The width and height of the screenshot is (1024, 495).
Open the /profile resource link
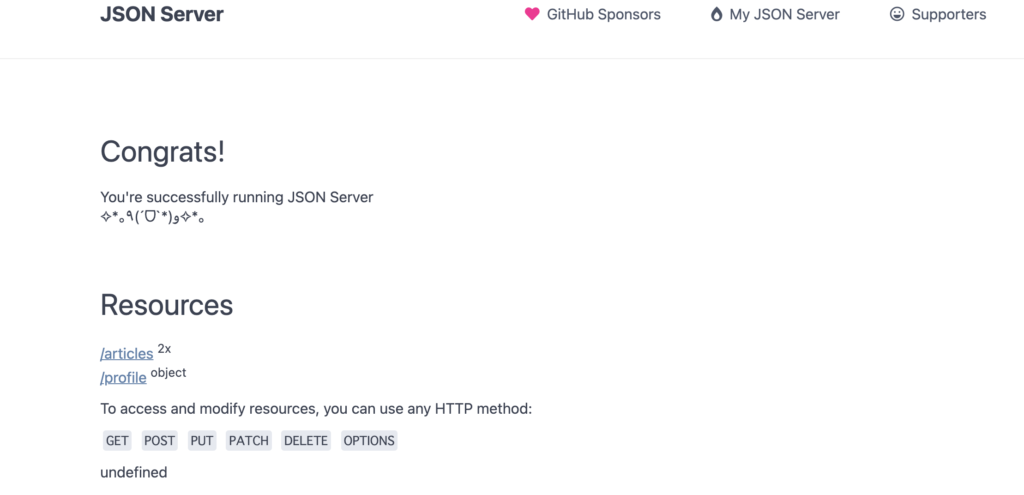(x=123, y=377)
